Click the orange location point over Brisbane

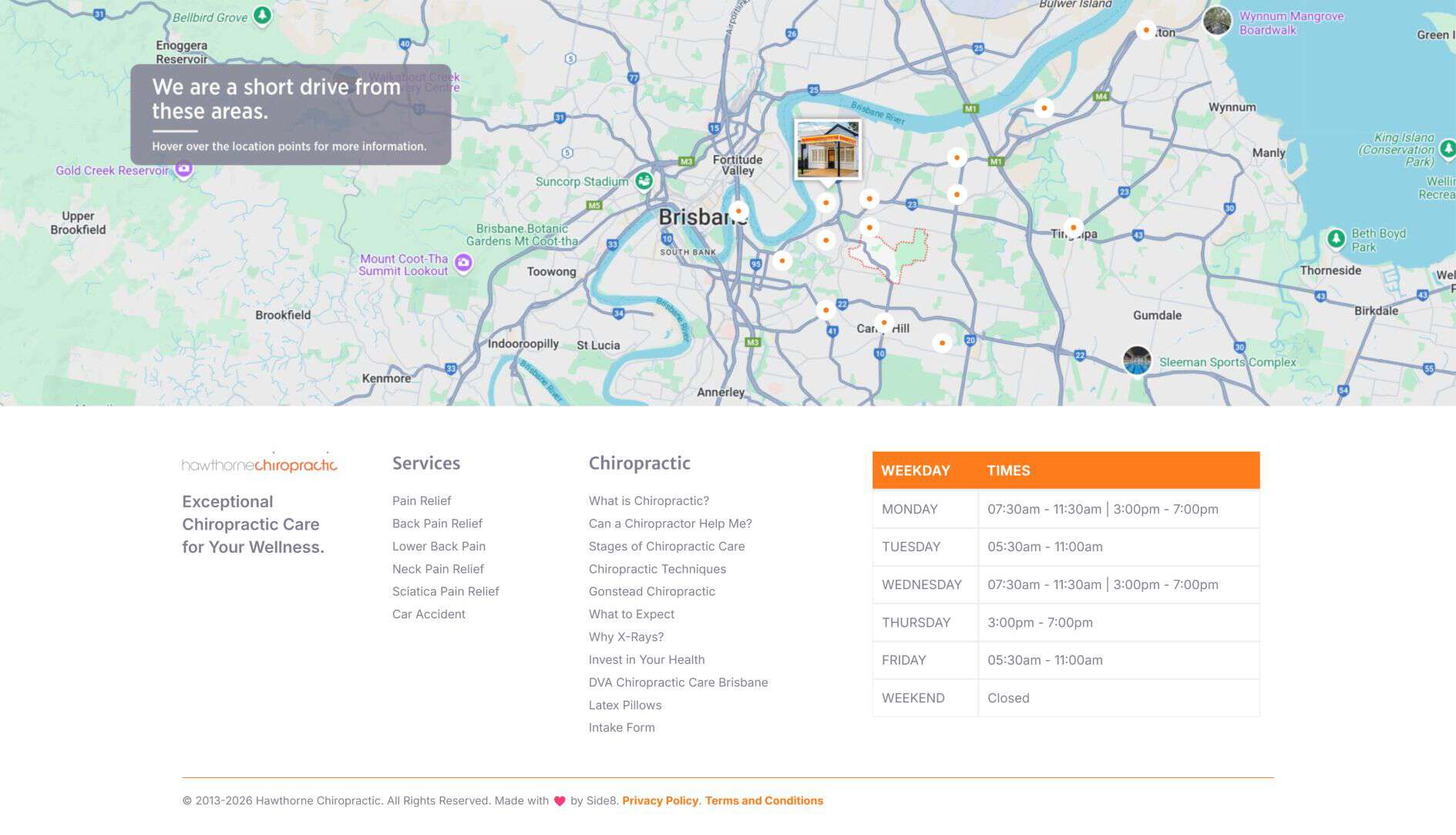[738, 210]
